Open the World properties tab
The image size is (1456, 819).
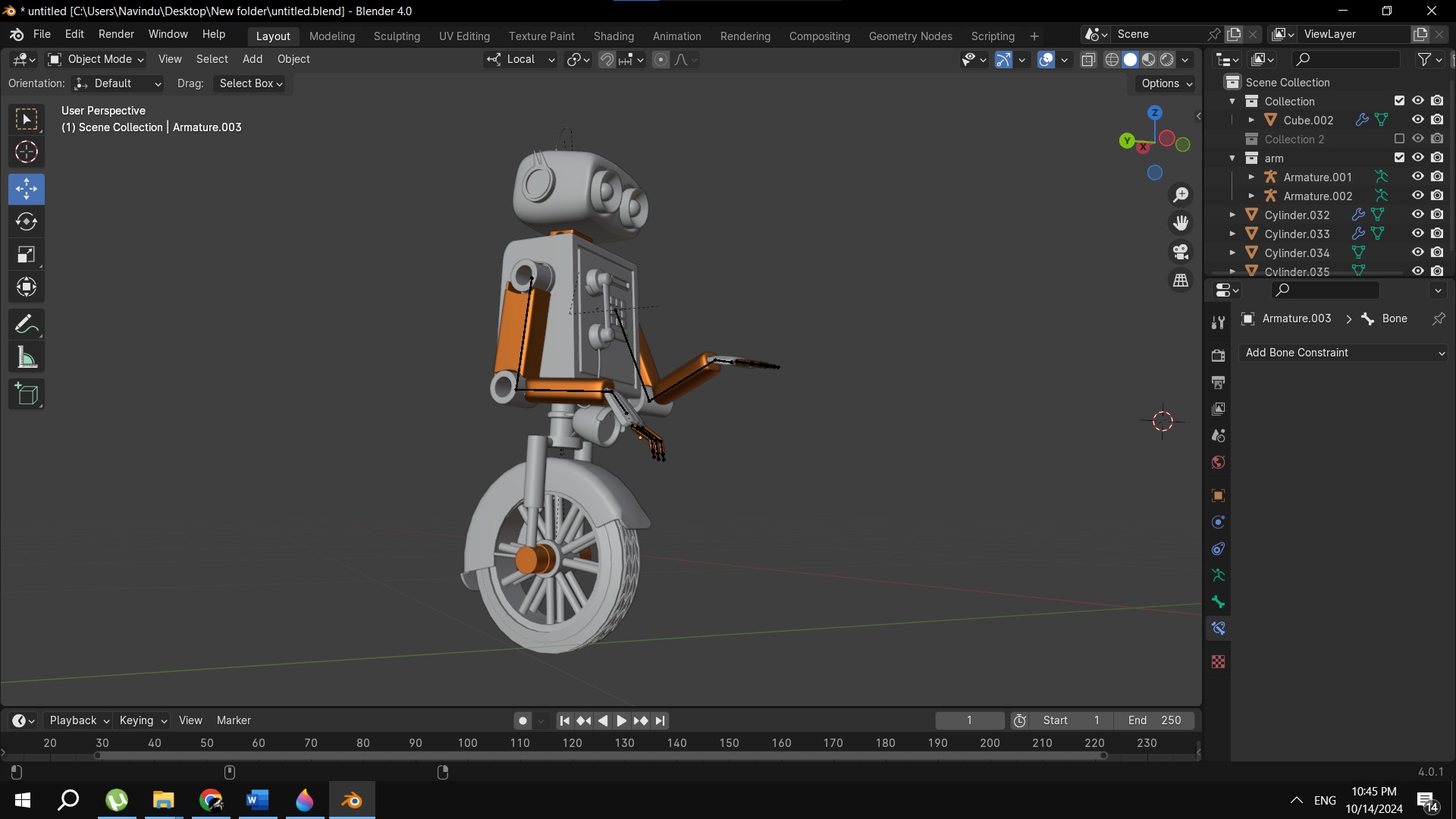point(1218,462)
